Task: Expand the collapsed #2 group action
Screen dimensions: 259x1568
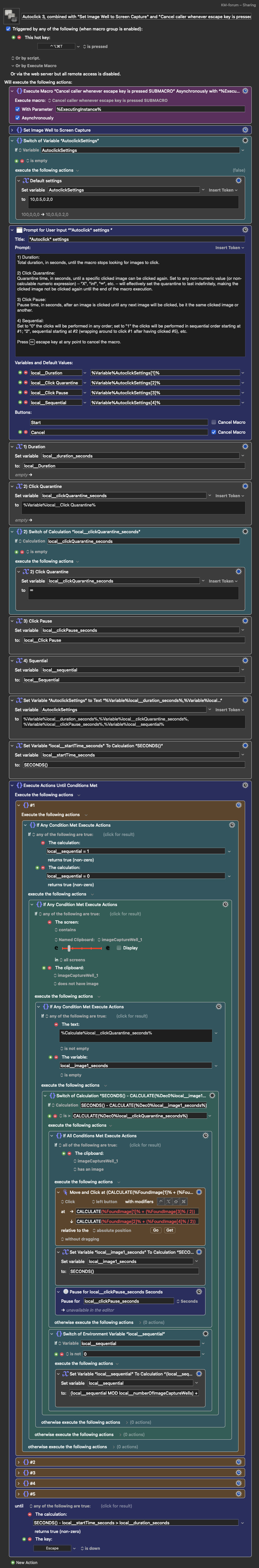Action: click(x=19, y=1461)
